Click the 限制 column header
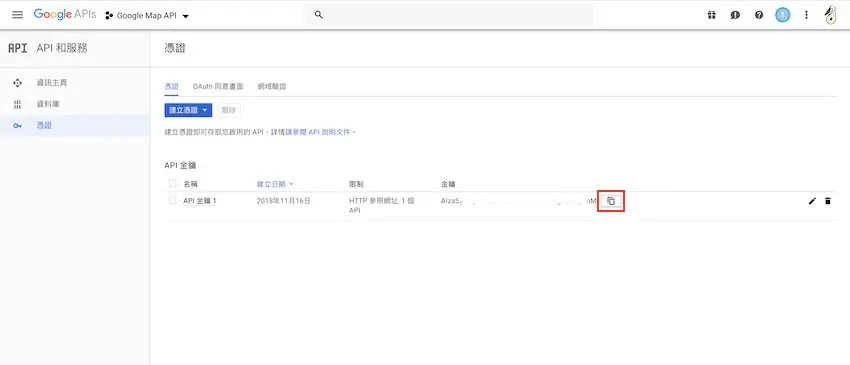The width and height of the screenshot is (850, 365). pyautogui.click(x=356, y=184)
